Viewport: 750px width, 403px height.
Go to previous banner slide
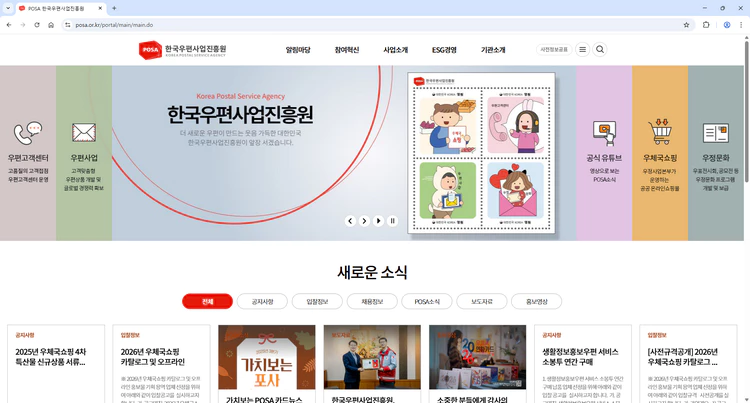pos(350,221)
